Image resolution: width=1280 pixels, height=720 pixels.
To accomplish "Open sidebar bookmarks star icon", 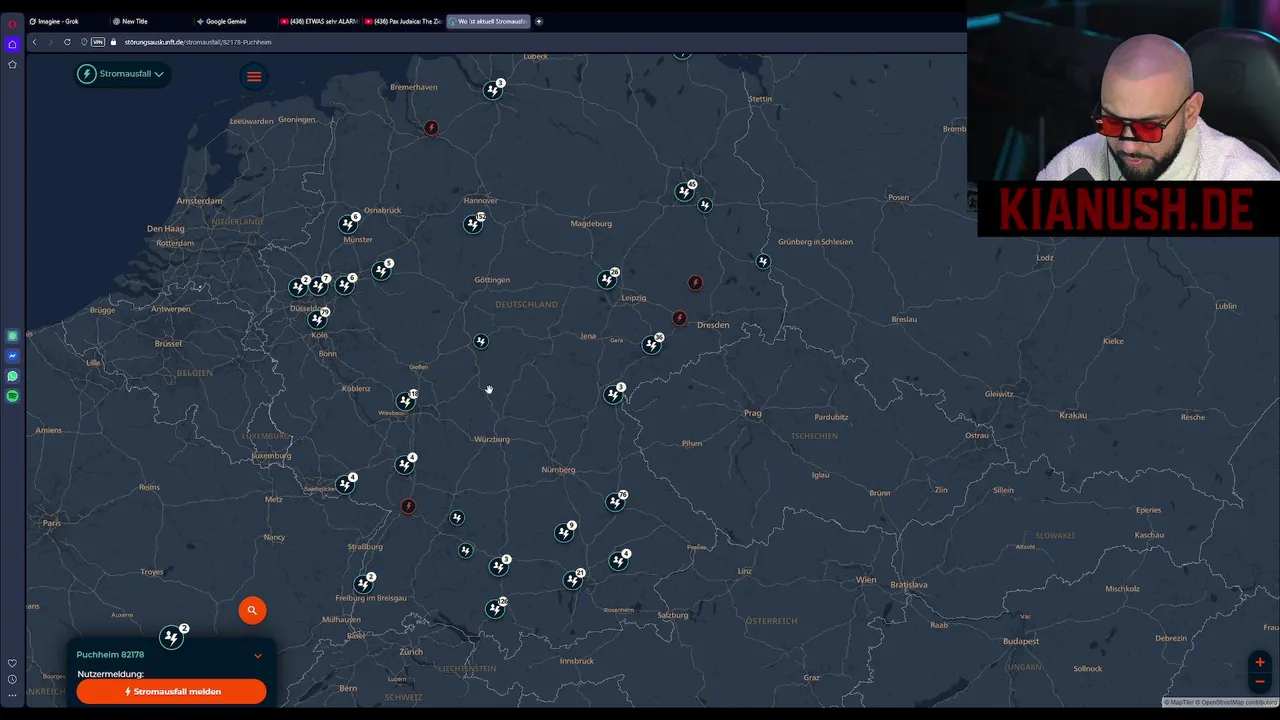I will point(12,64).
